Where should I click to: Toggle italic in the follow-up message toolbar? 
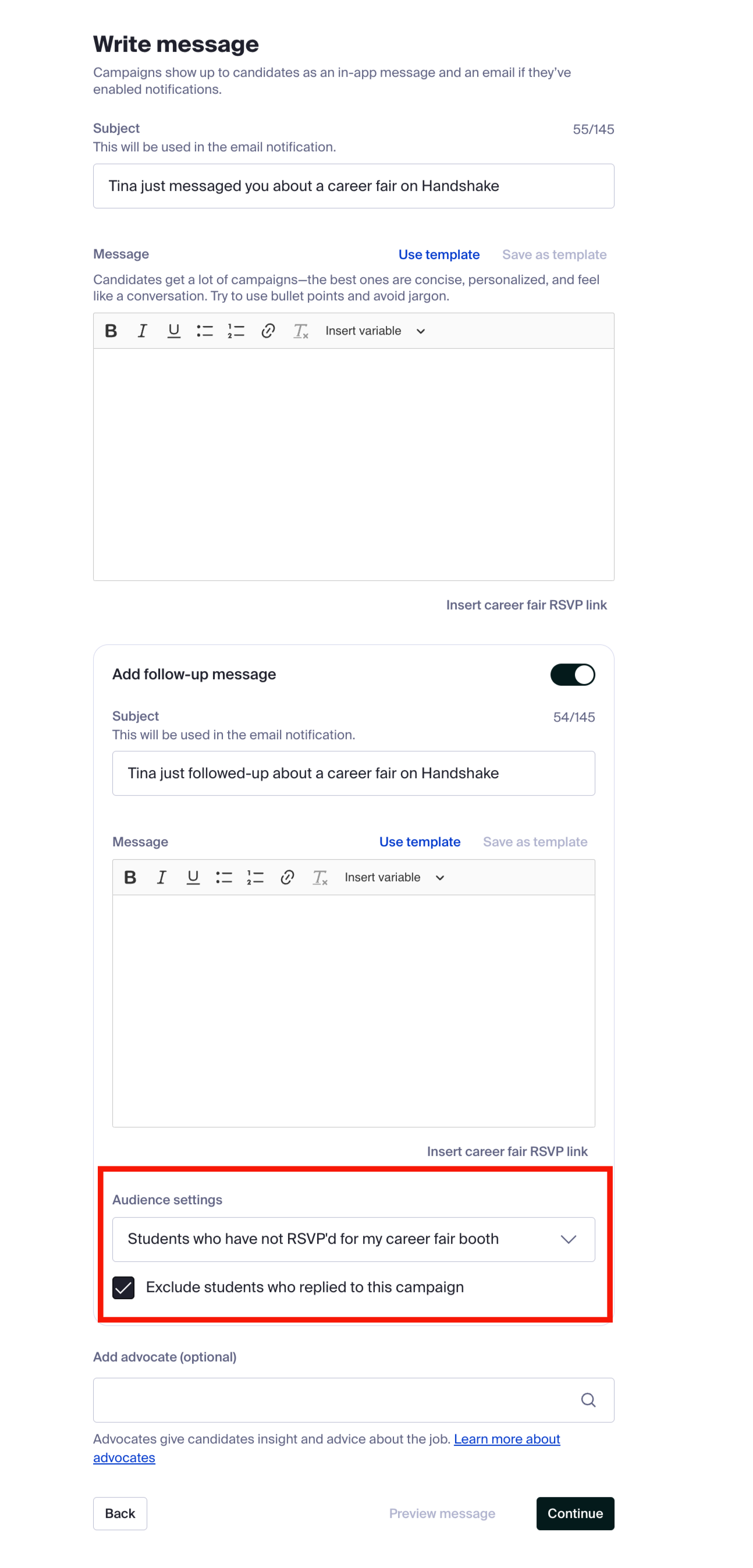[x=161, y=877]
